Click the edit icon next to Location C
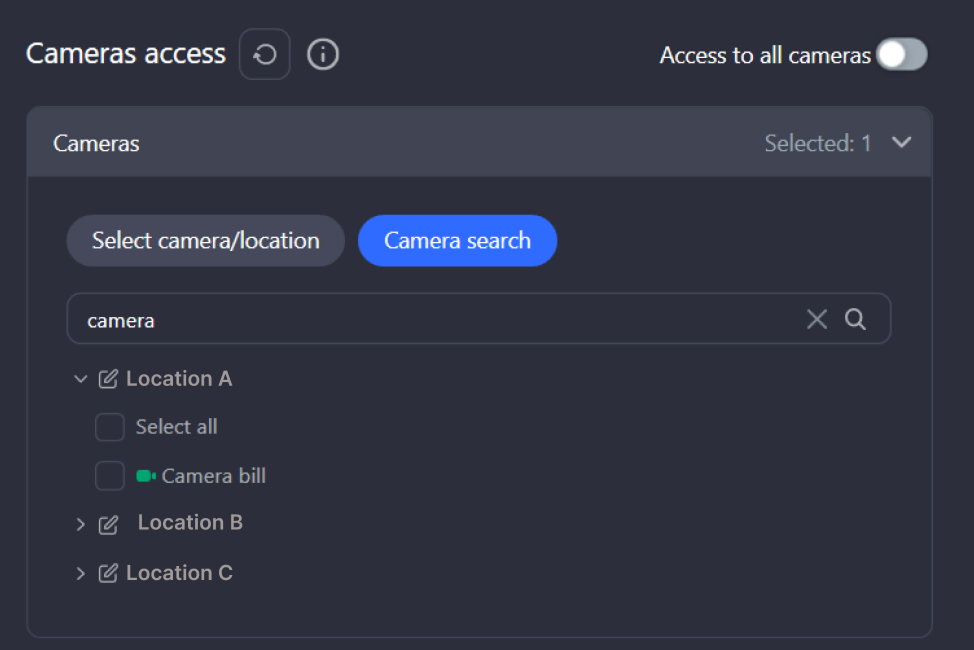This screenshot has width=974, height=650. 108,574
